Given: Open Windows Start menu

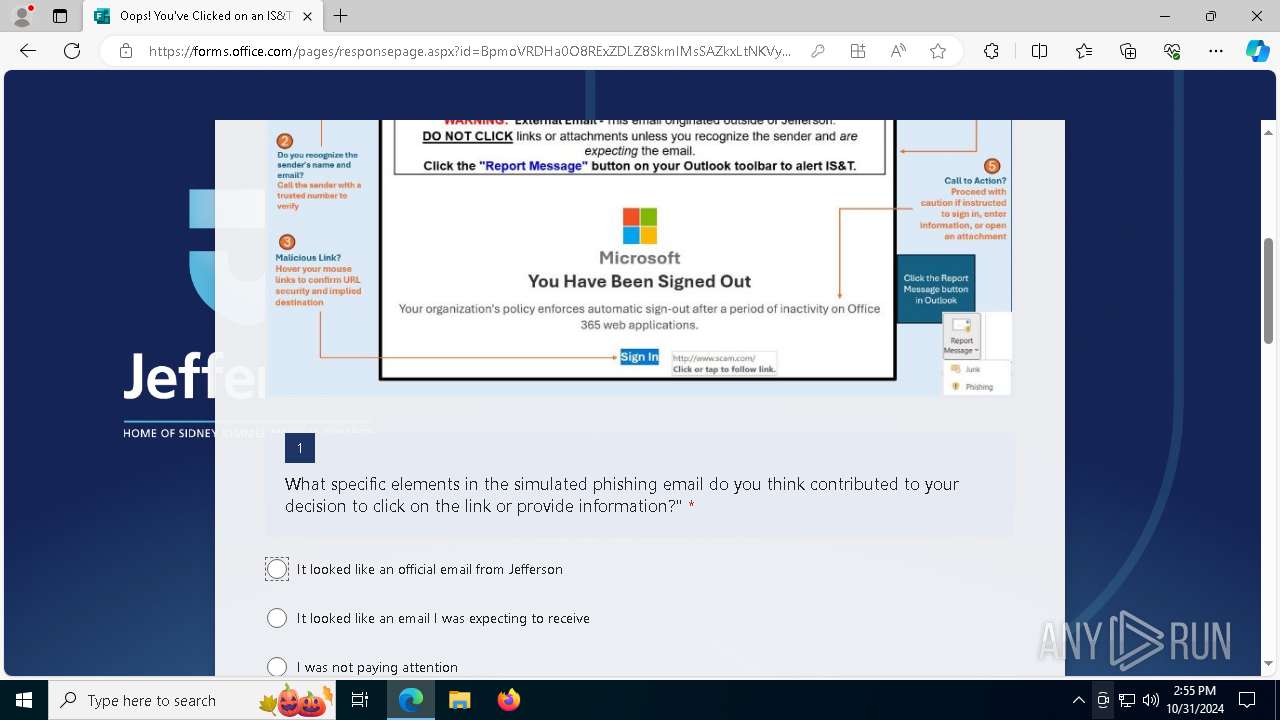Looking at the screenshot, I should [x=24, y=700].
